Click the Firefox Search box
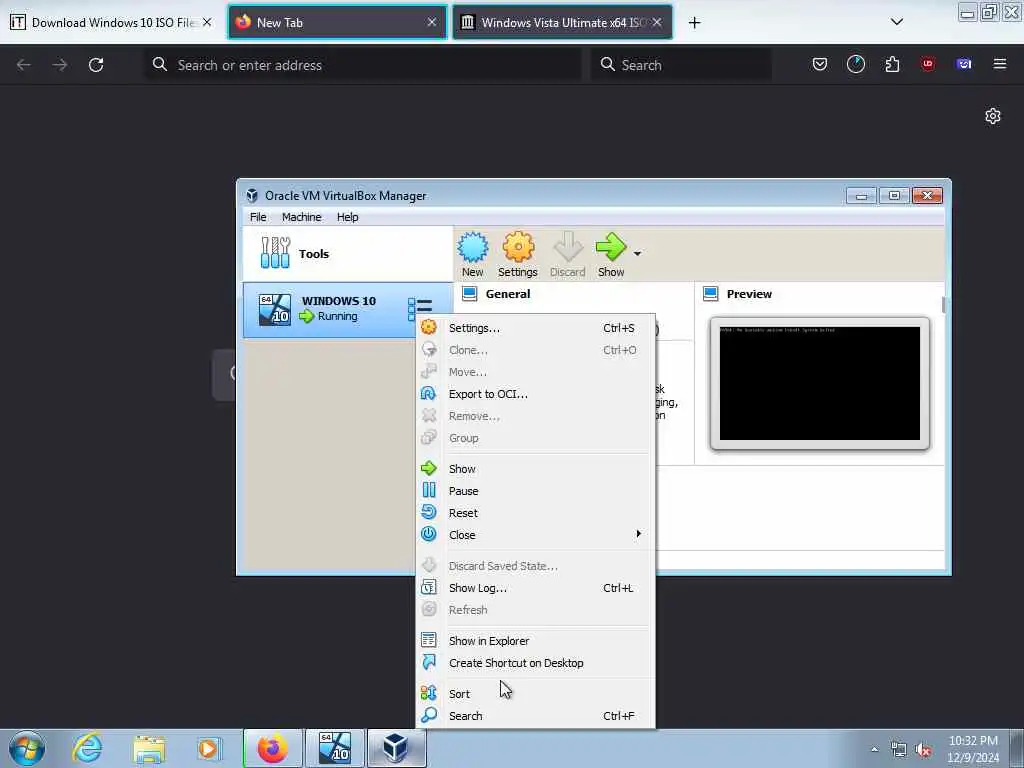Image resolution: width=1024 pixels, height=768 pixels. click(681, 65)
